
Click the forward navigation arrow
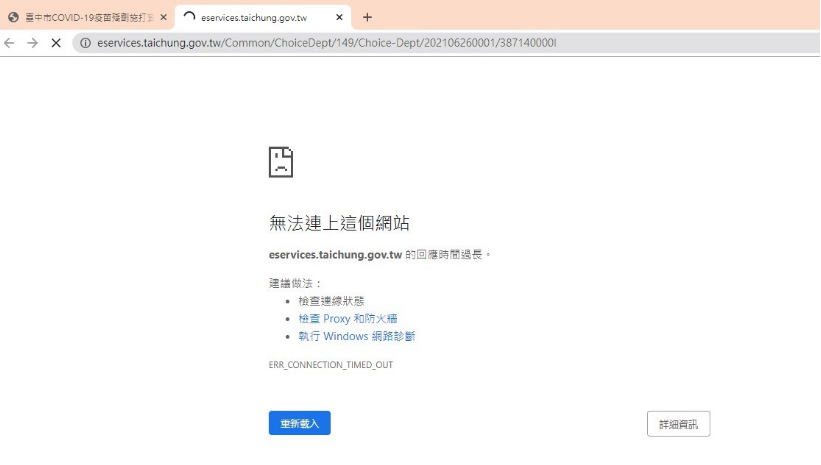(x=32, y=43)
